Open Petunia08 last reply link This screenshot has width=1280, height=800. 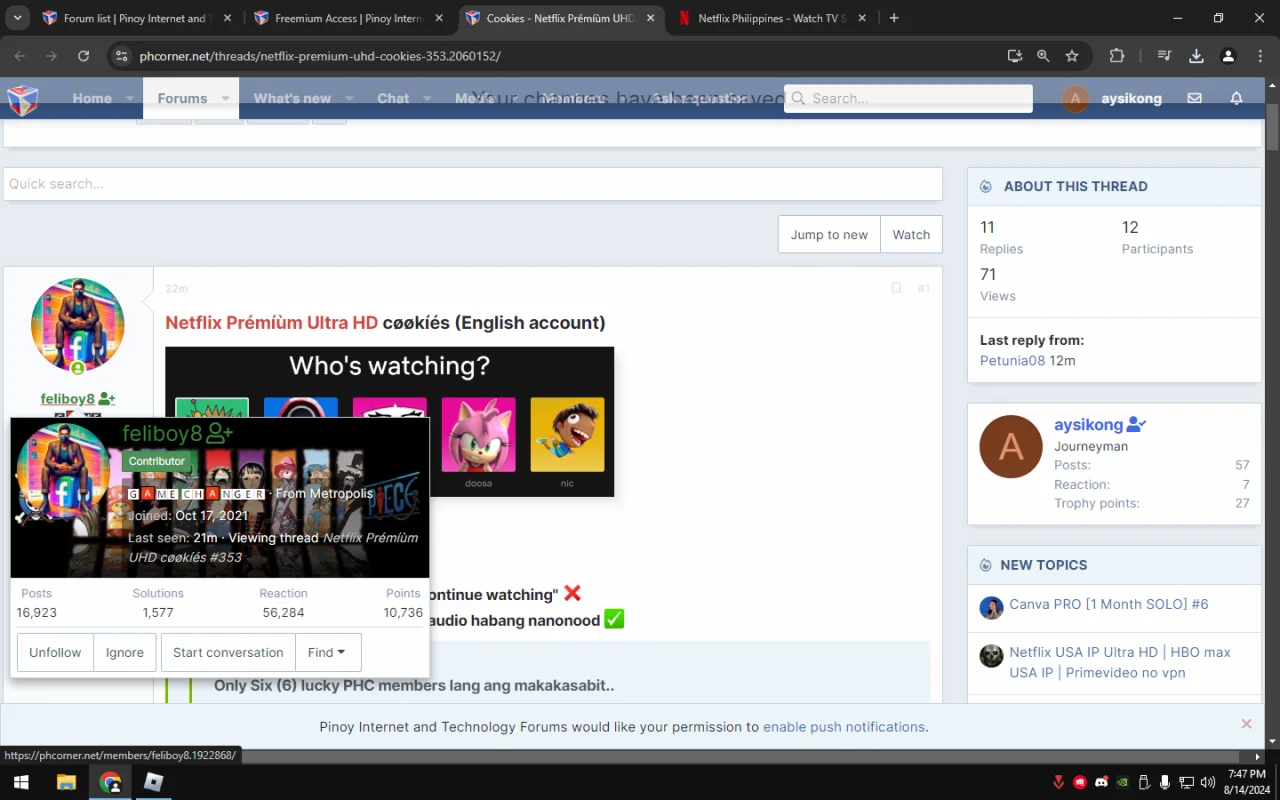tap(1012, 360)
